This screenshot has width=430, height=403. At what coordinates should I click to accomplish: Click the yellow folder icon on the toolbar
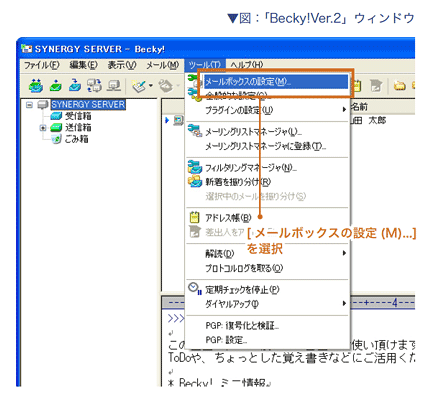click(399, 86)
